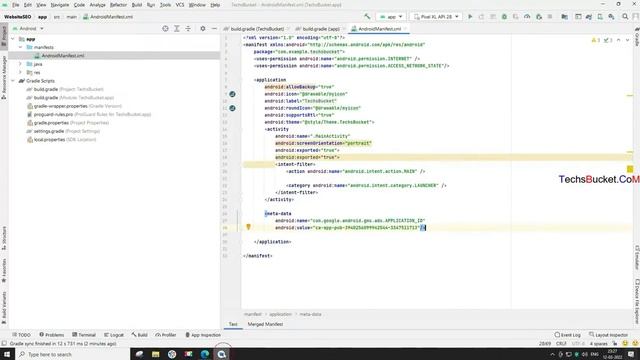Viewport: 640px width, 360px height.
Task: Open Project panel settings gear
Action: click(203, 29)
